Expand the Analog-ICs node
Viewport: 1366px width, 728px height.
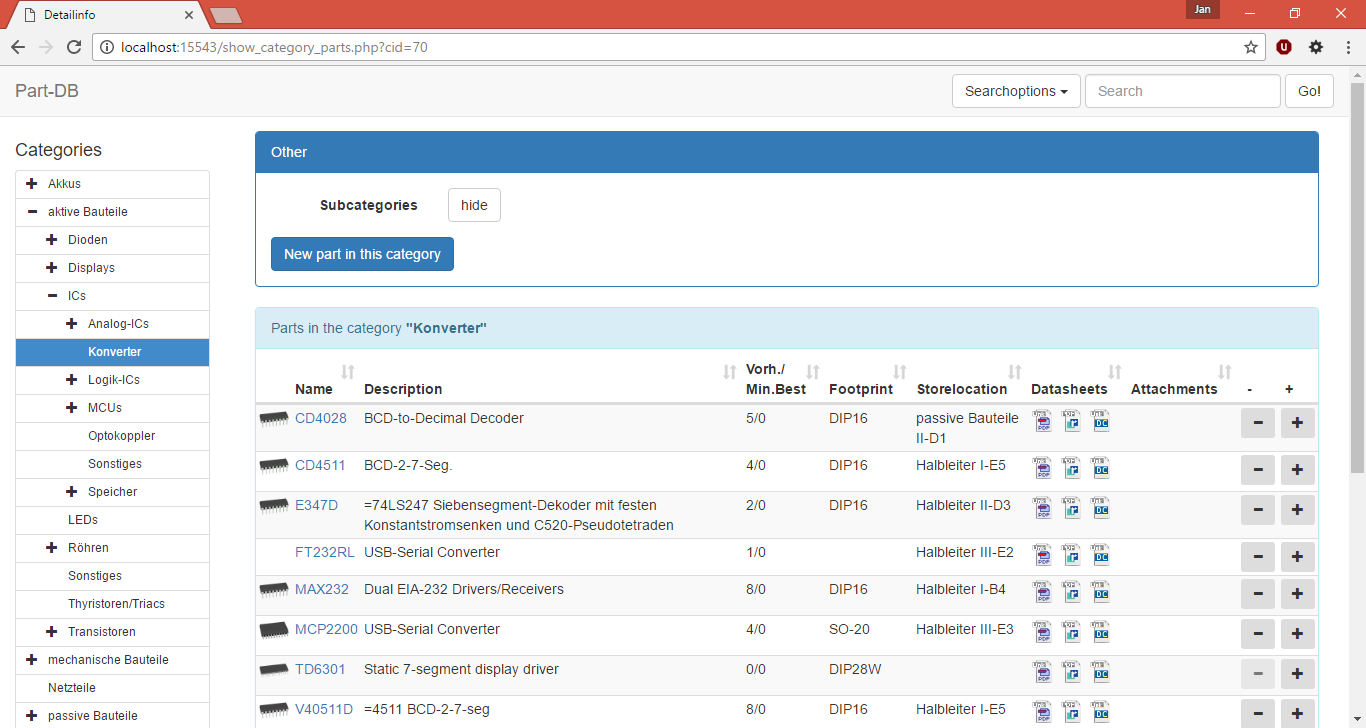[72, 324]
